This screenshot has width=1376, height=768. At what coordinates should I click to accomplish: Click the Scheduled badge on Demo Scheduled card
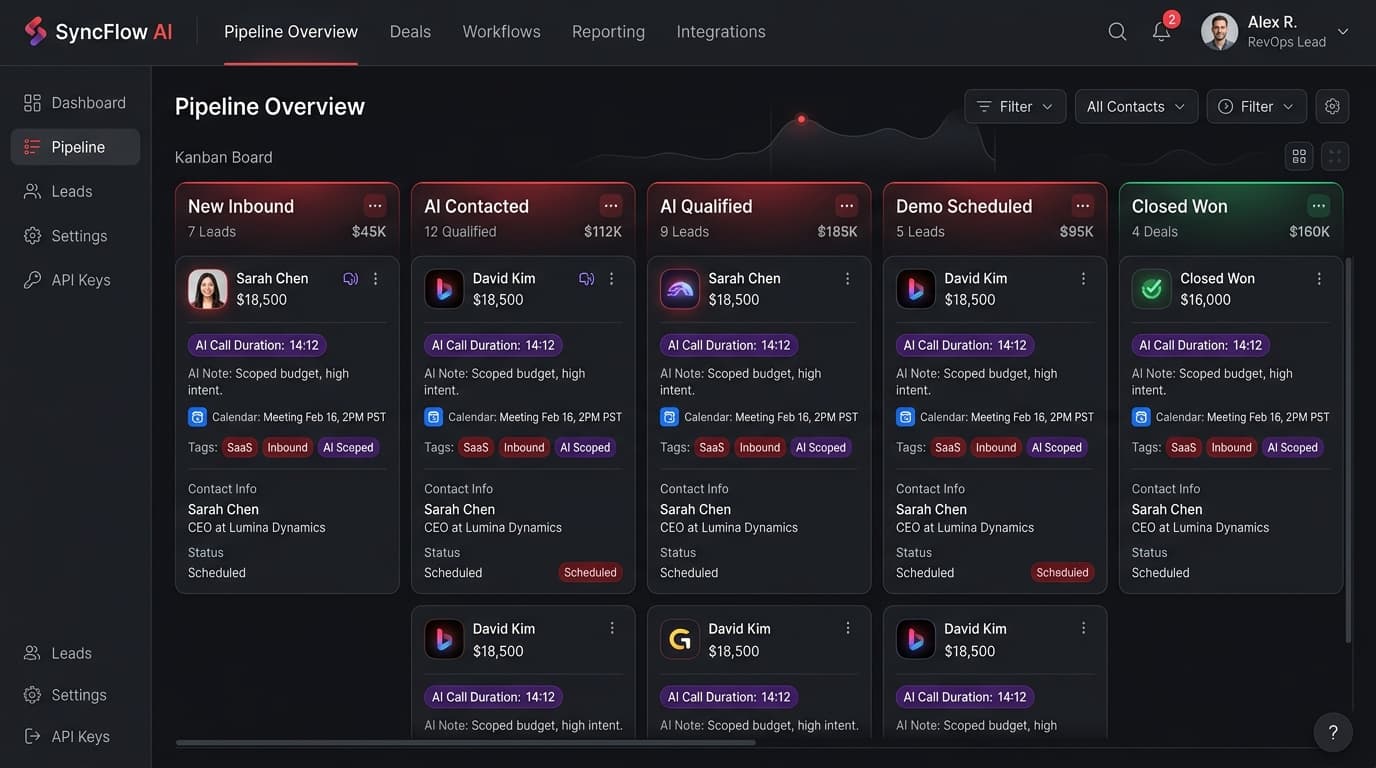coord(1062,573)
